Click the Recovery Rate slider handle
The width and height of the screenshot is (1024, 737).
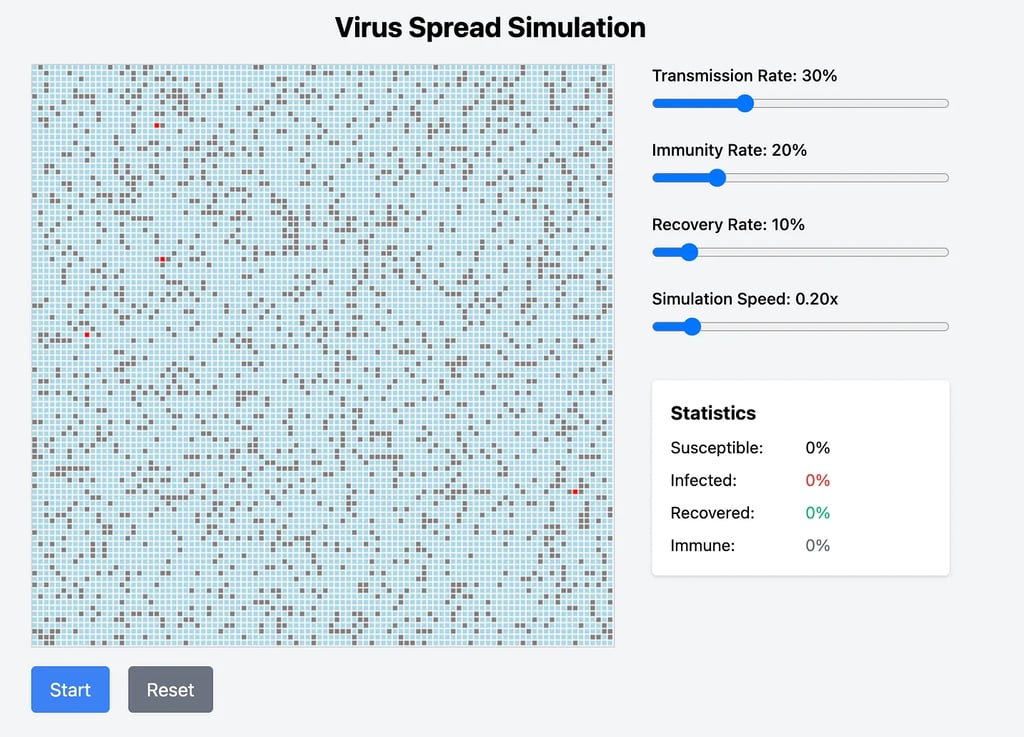click(x=688, y=252)
